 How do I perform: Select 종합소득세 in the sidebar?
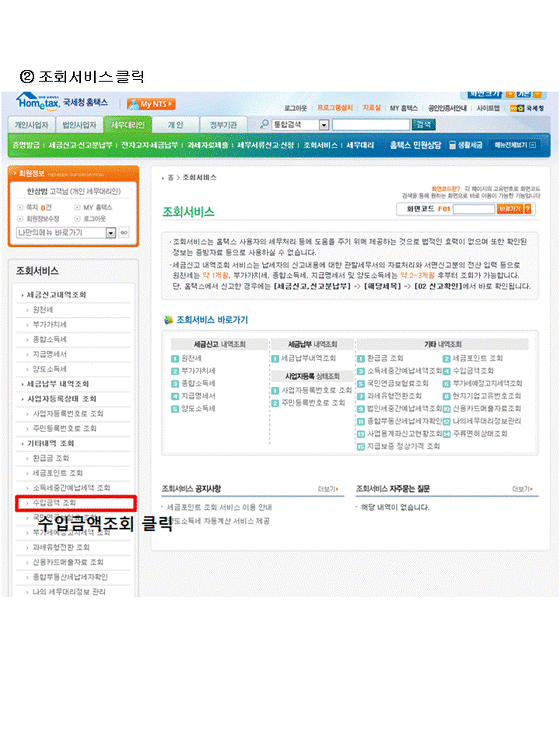(49, 339)
